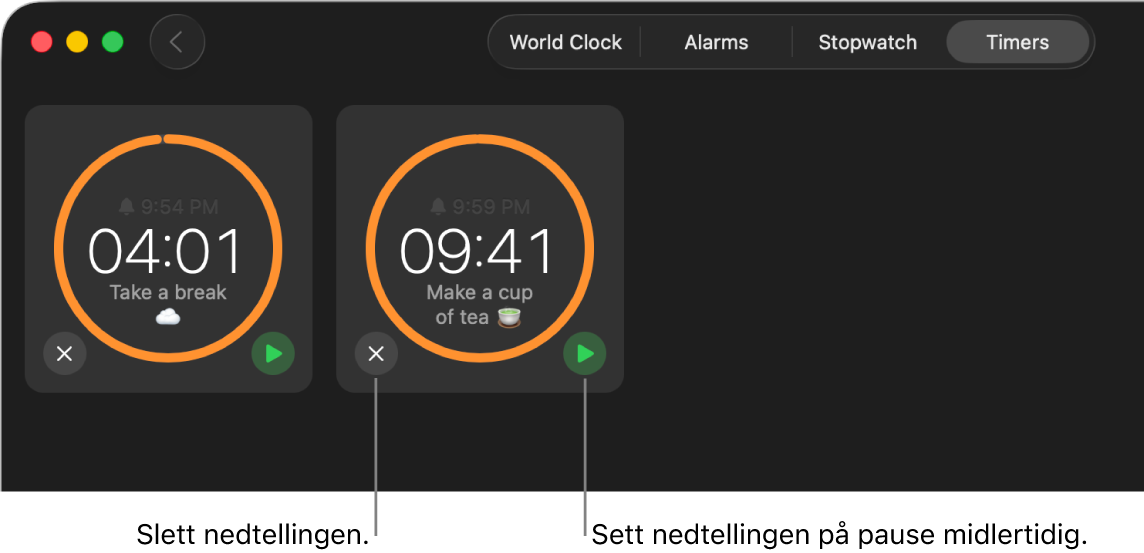This screenshot has width=1144, height=553.
Task: Click the orange progress ring of 04:01 timer
Action: pos(55,248)
